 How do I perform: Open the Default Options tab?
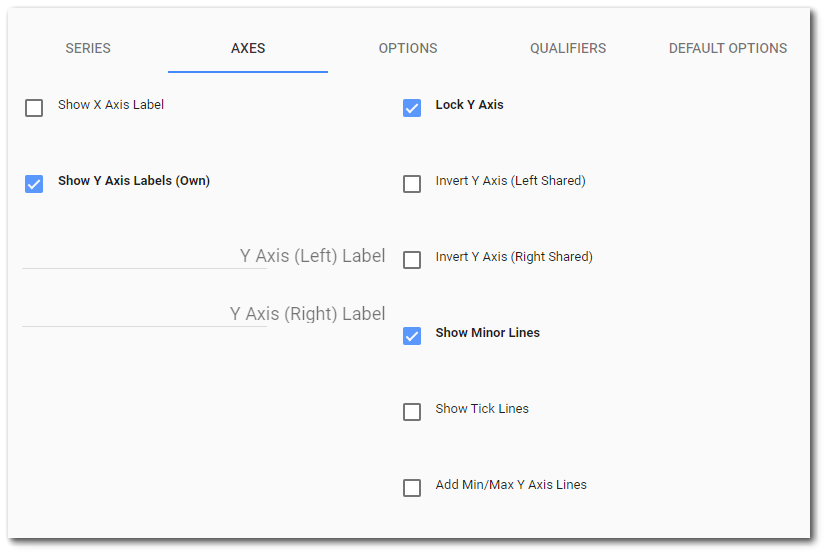pyautogui.click(x=728, y=48)
